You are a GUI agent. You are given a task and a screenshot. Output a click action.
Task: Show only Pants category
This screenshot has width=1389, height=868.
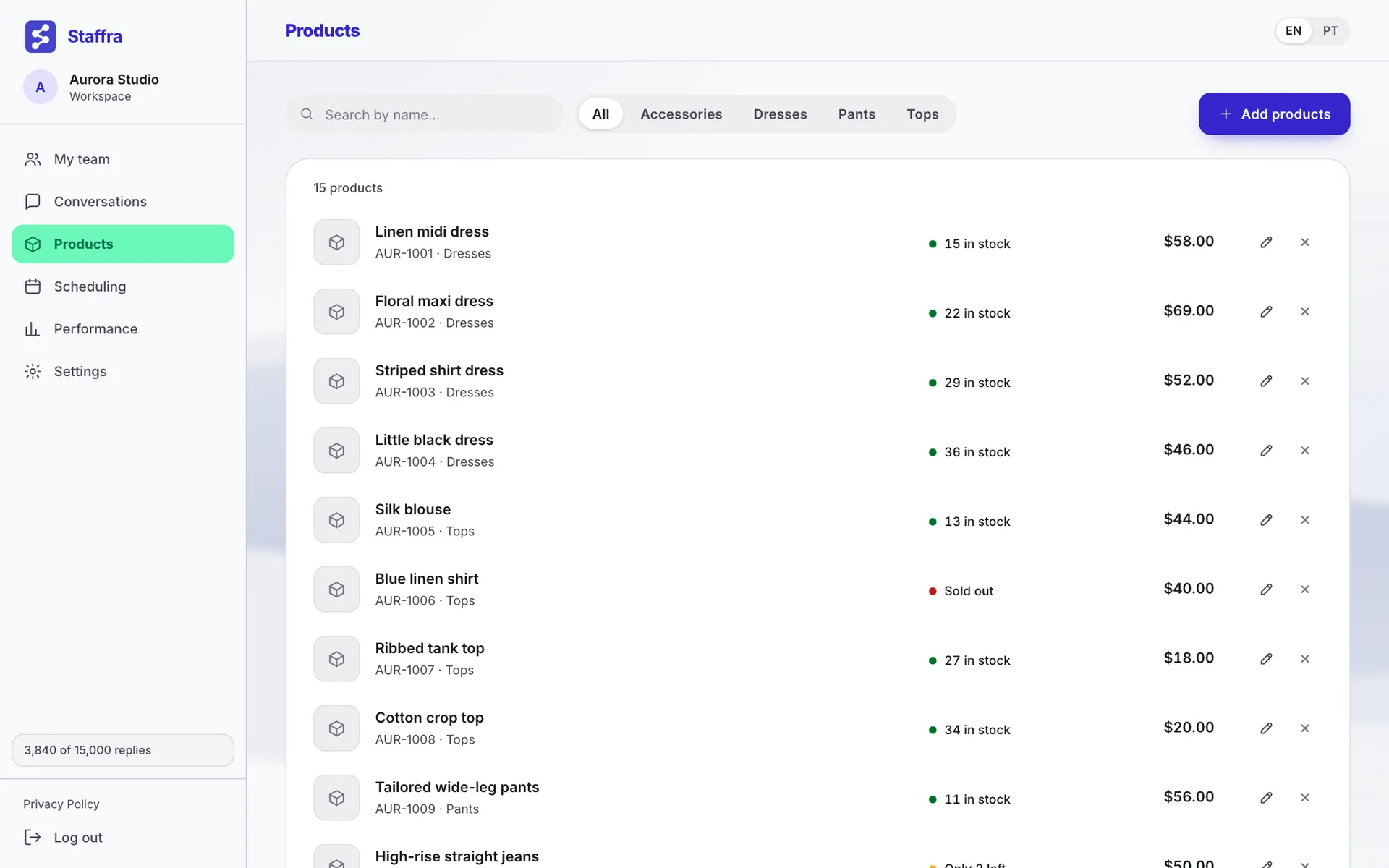click(x=857, y=114)
